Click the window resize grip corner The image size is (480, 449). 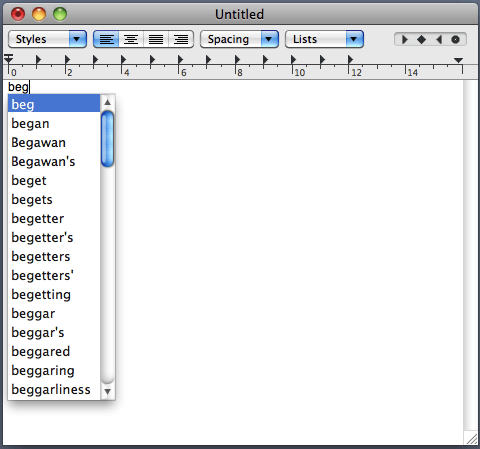471,439
